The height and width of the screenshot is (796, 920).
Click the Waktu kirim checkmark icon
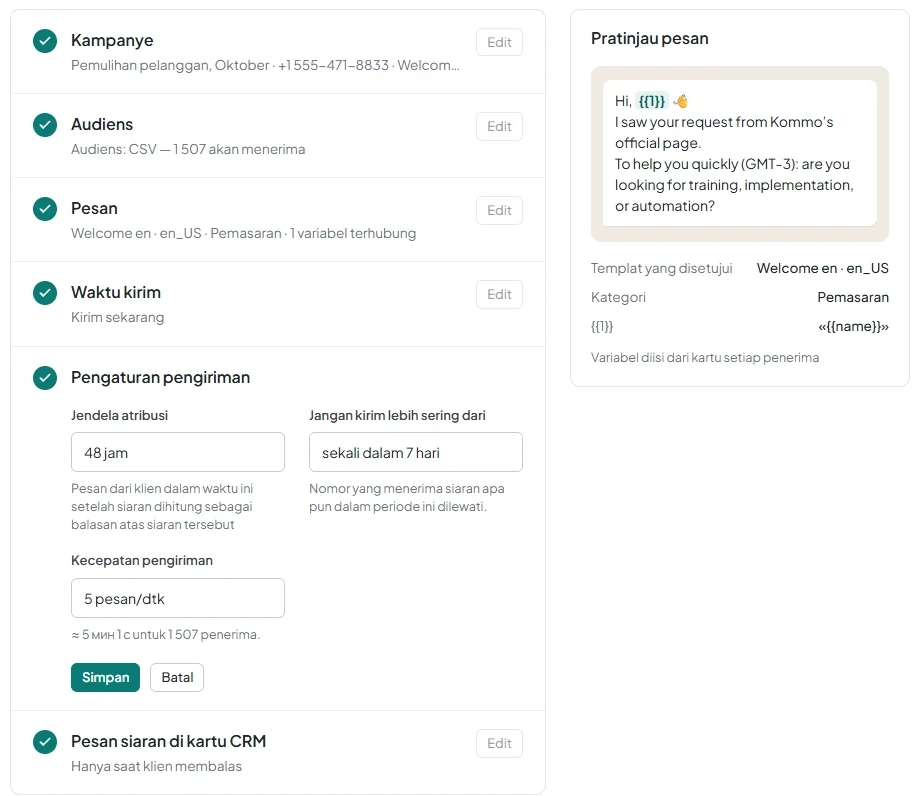[x=45, y=293]
